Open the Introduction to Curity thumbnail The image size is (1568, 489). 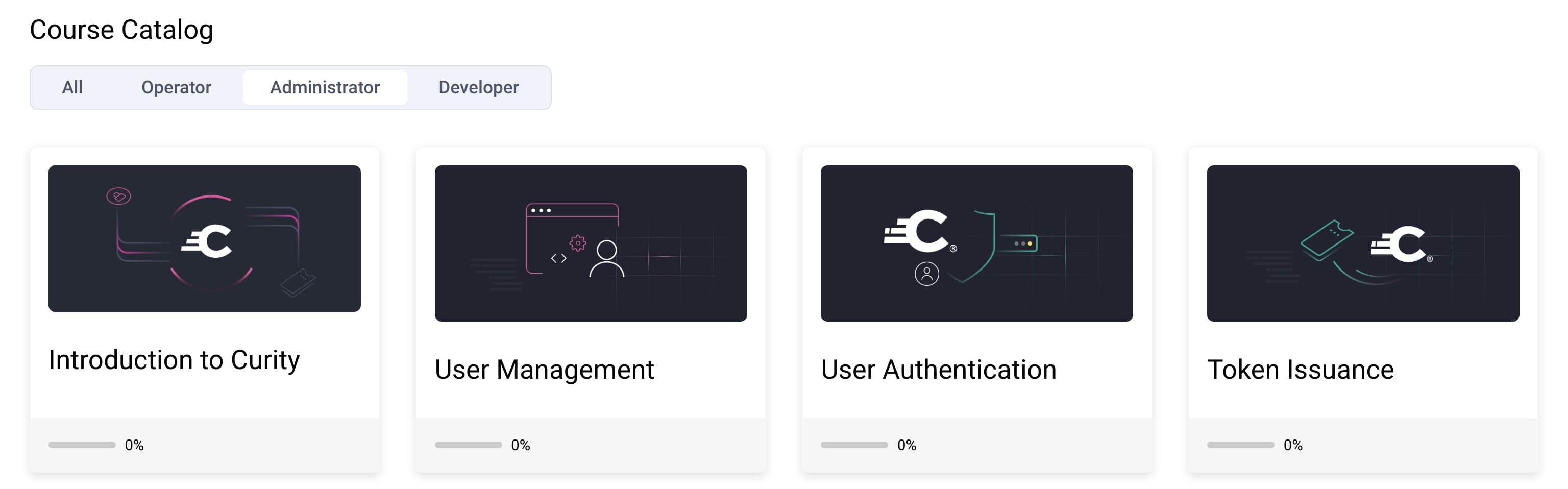click(x=205, y=238)
